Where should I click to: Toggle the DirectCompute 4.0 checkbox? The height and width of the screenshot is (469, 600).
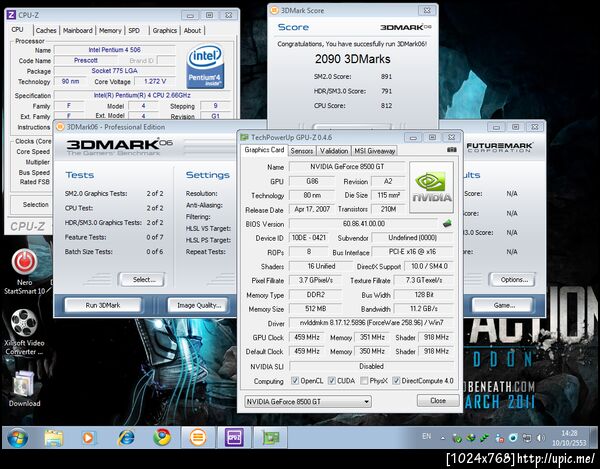click(396, 381)
